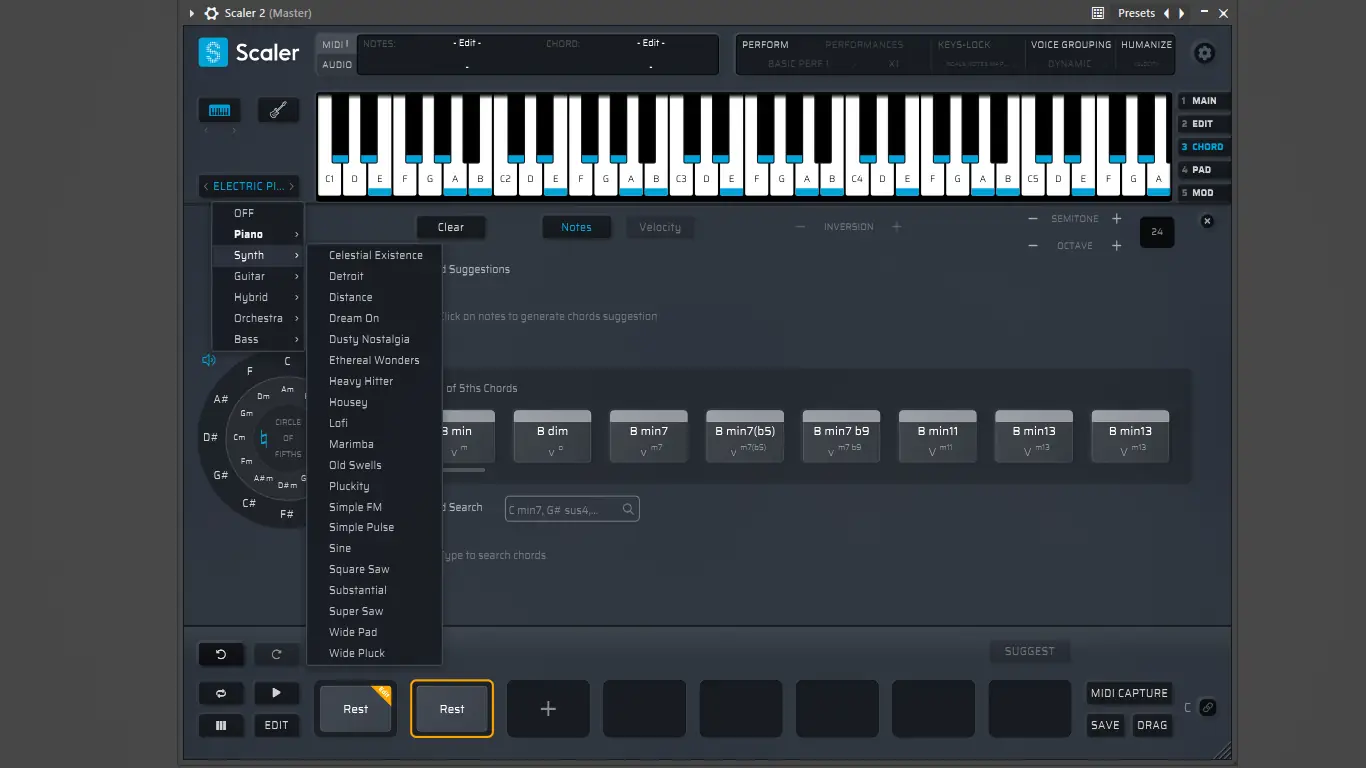Toggle HUMANIZE
The width and height of the screenshot is (1366, 768).
point(1146,45)
